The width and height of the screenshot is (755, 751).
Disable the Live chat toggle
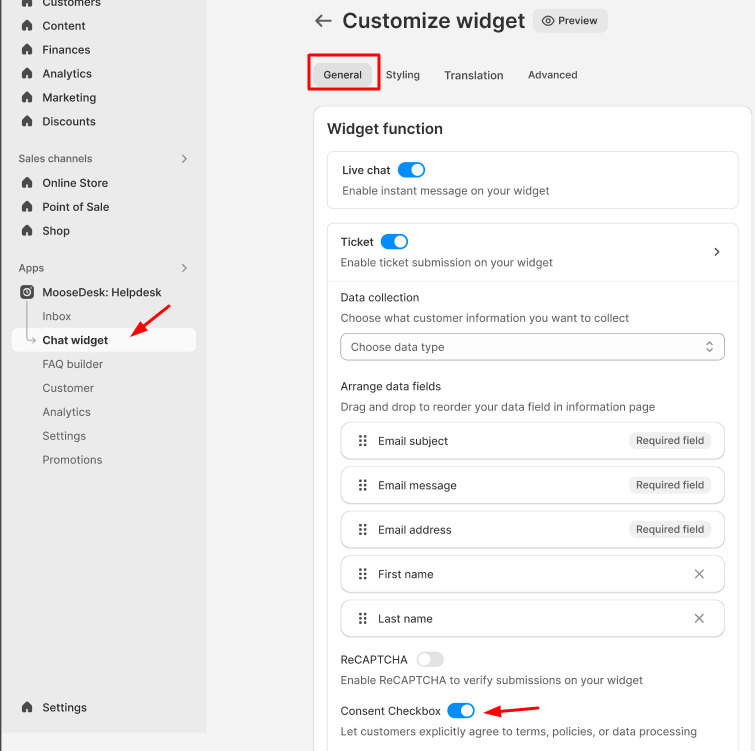point(411,170)
